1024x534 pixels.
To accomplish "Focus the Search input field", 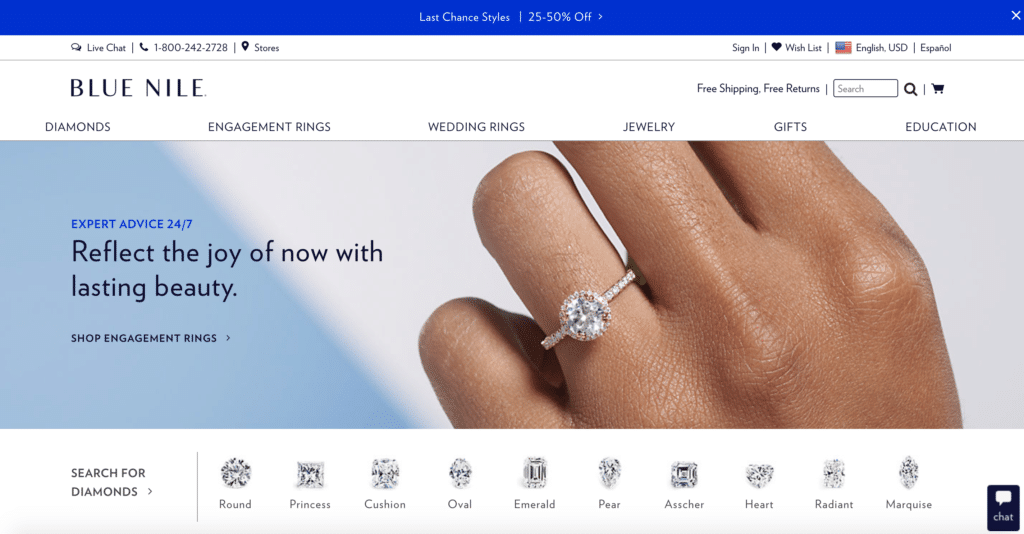I will (865, 88).
